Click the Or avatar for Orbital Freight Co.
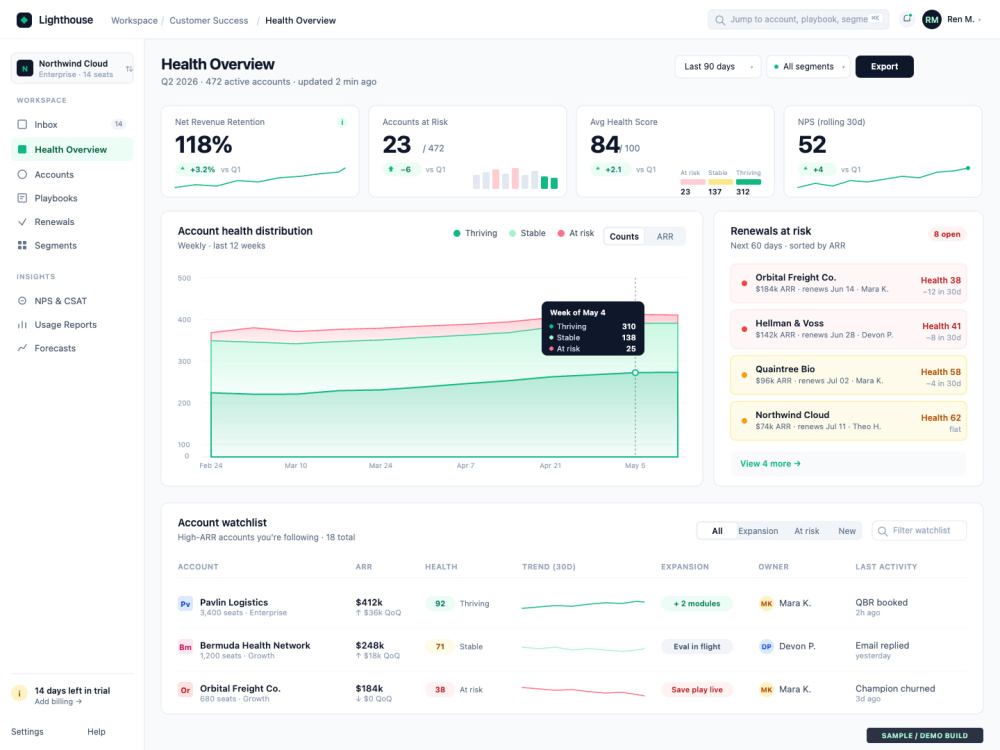This screenshot has width=1000, height=750. 185,689
